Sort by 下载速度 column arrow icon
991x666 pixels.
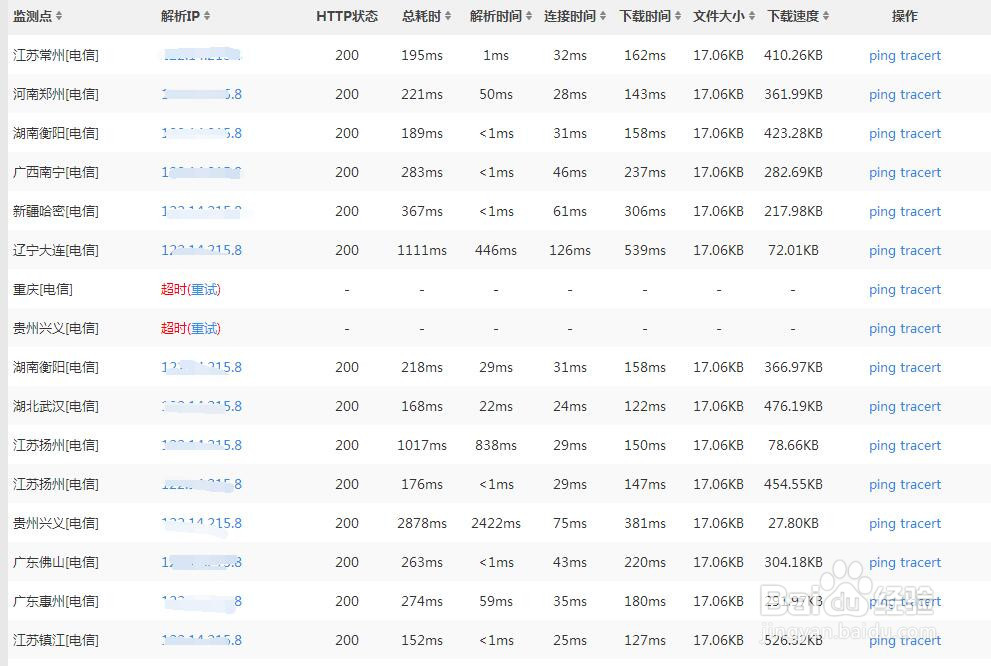click(x=826, y=16)
